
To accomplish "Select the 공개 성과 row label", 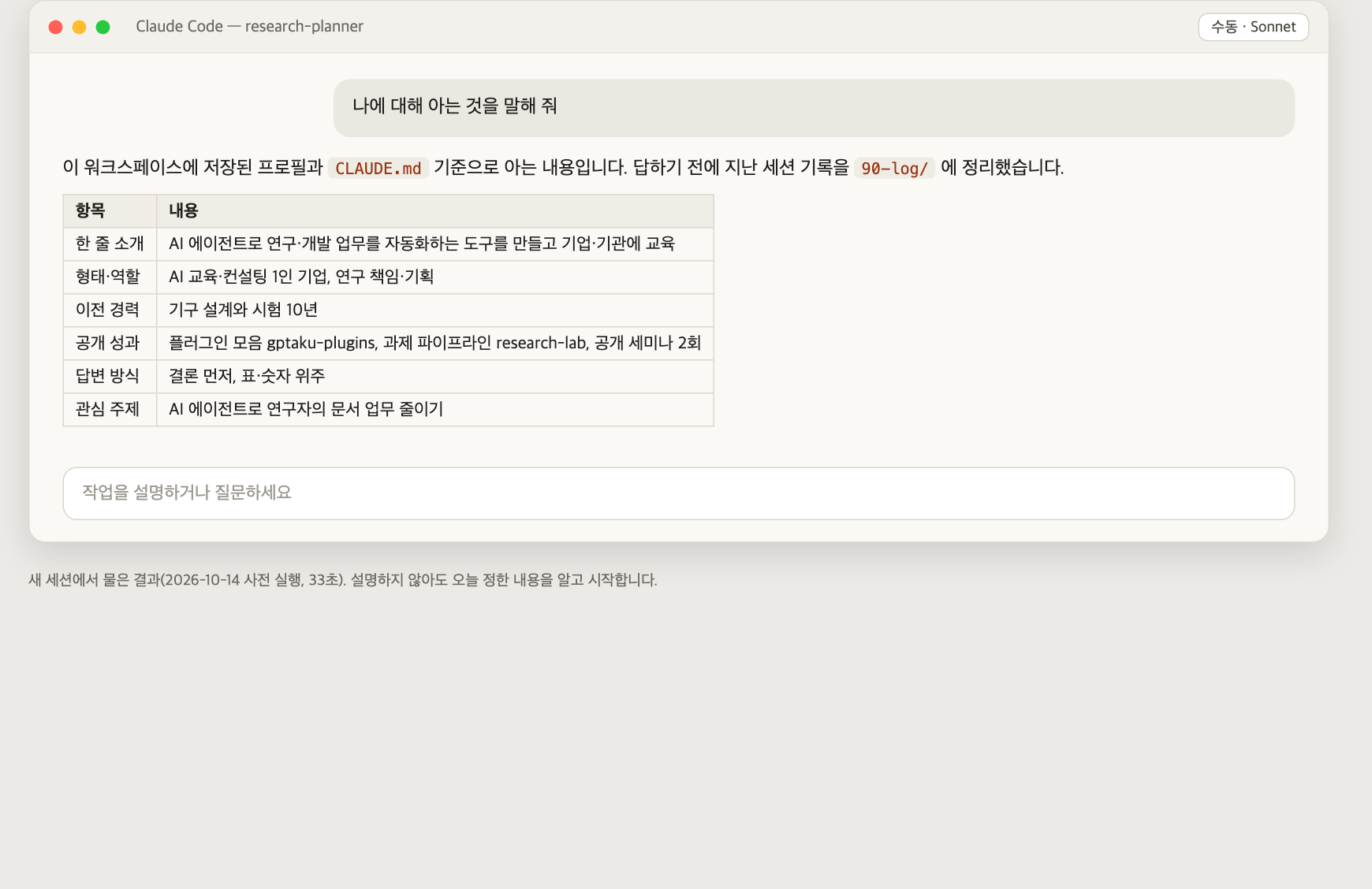I will point(110,344).
